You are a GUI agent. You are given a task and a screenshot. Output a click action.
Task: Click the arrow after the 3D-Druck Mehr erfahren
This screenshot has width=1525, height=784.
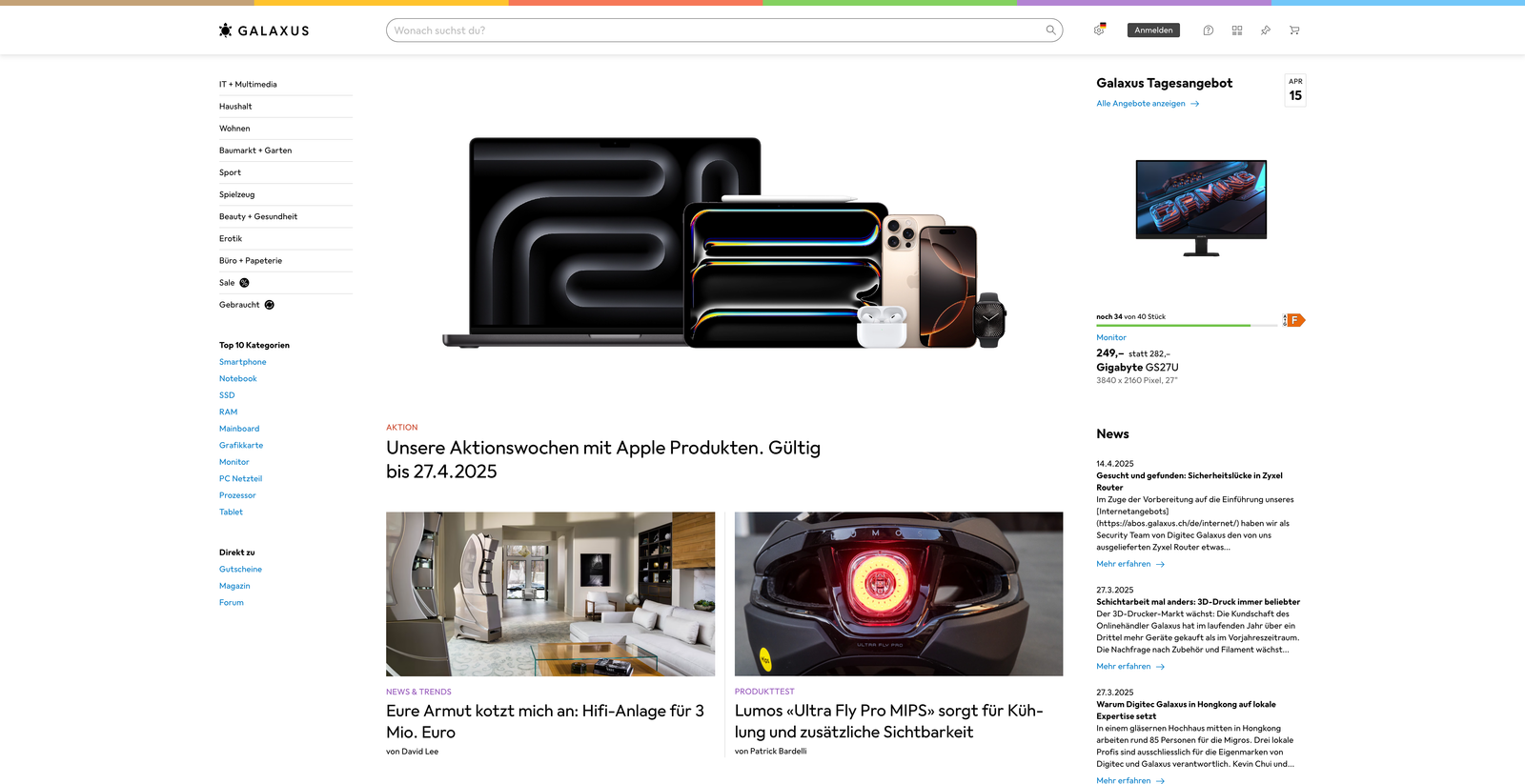tap(1160, 667)
